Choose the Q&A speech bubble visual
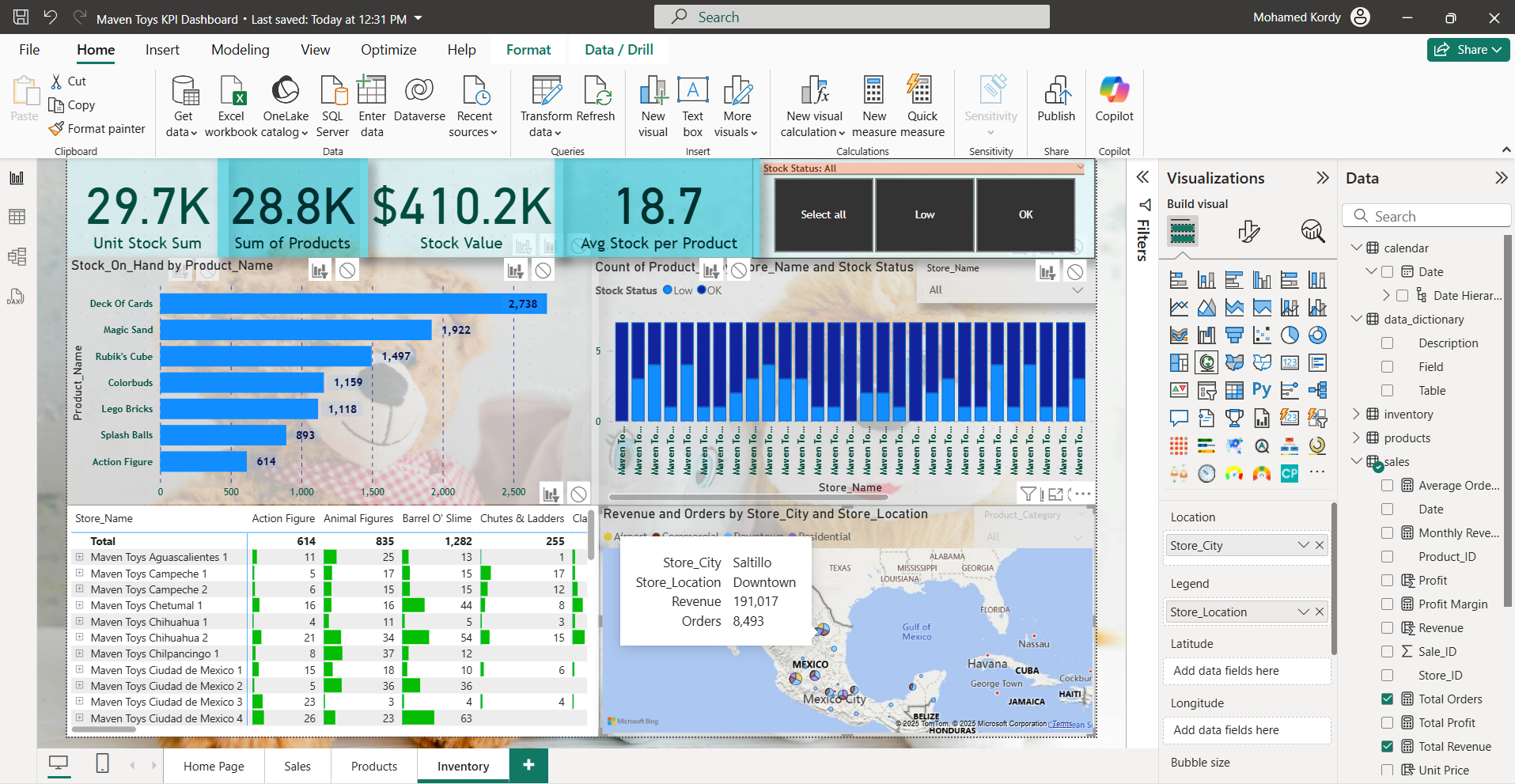Image resolution: width=1515 pixels, height=784 pixels. 1179,418
